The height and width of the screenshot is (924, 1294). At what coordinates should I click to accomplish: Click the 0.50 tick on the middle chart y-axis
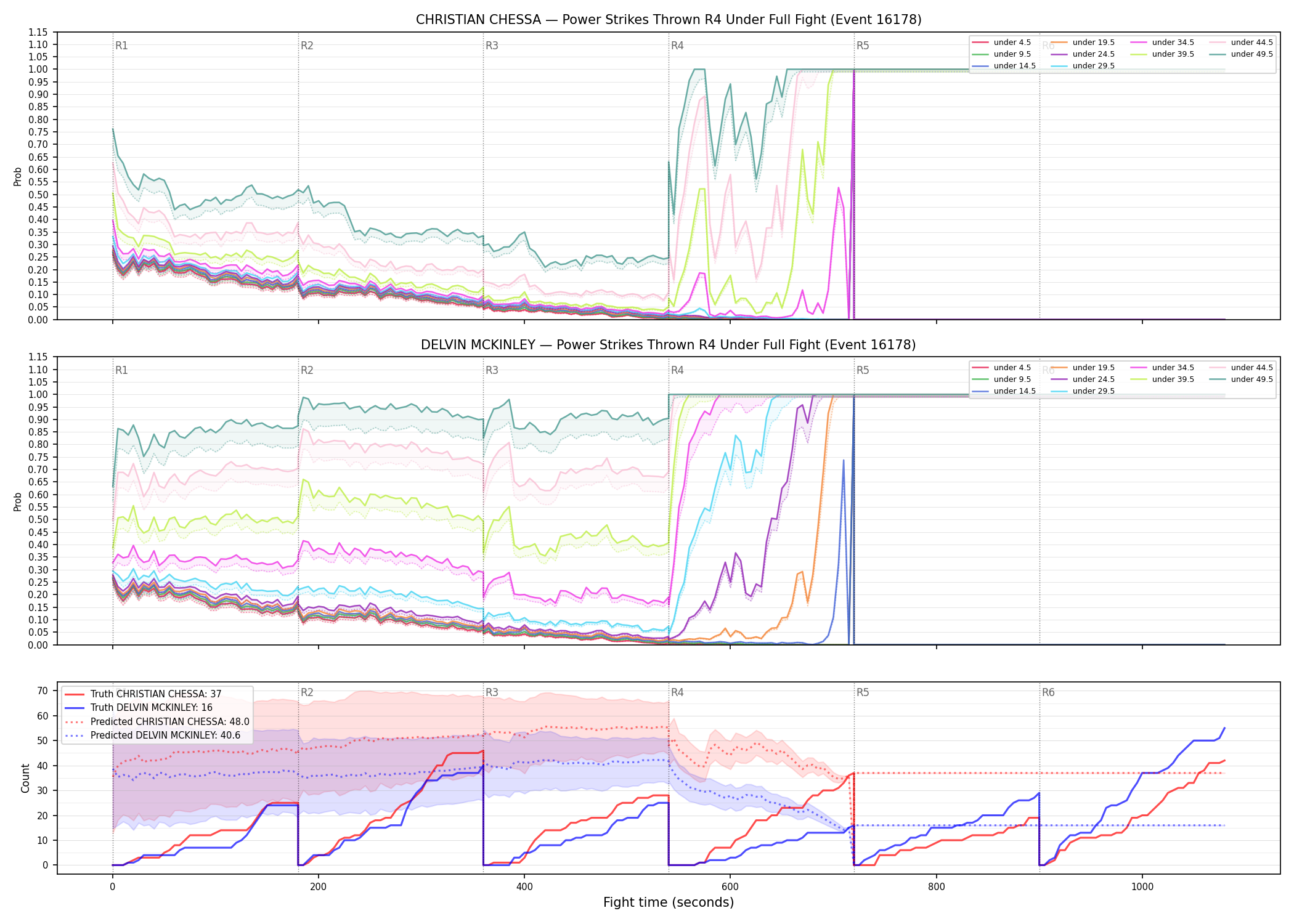pyautogui.click(x=38, y=520)
